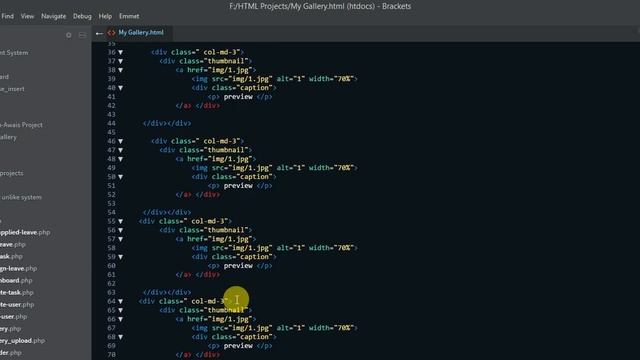
Task: Open sidebar working files settings gear
Action: (69, 36)
